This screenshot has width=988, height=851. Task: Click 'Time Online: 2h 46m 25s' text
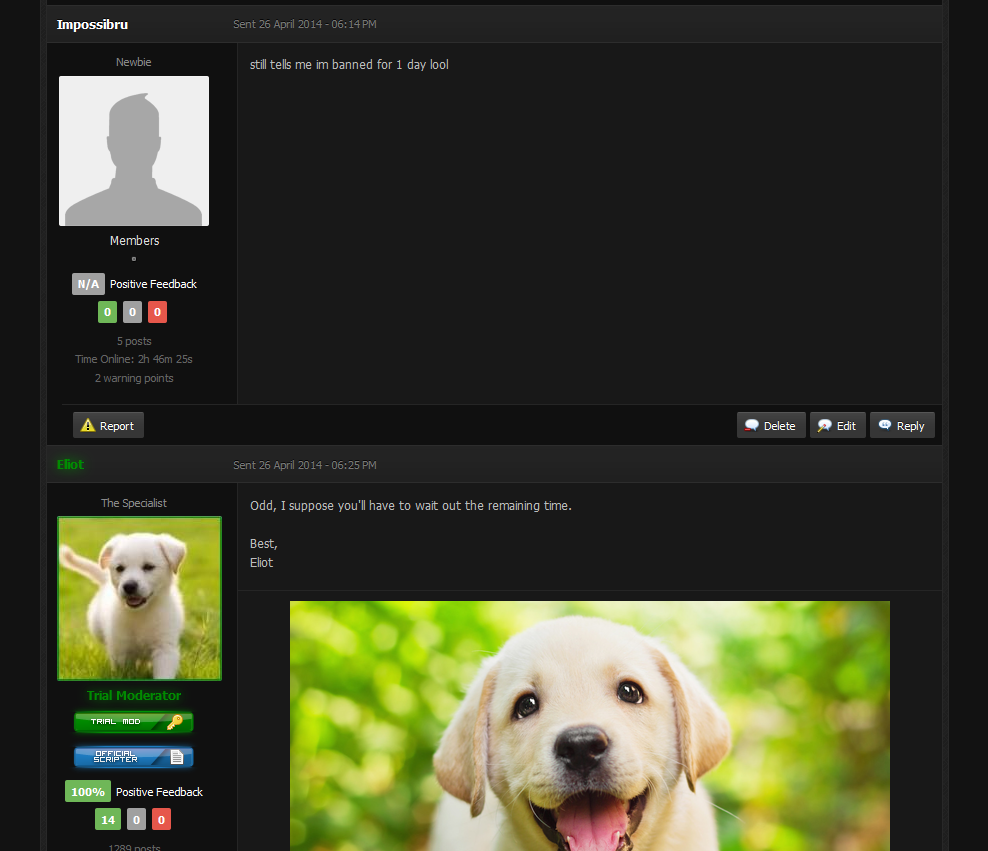tap(134, 359)
